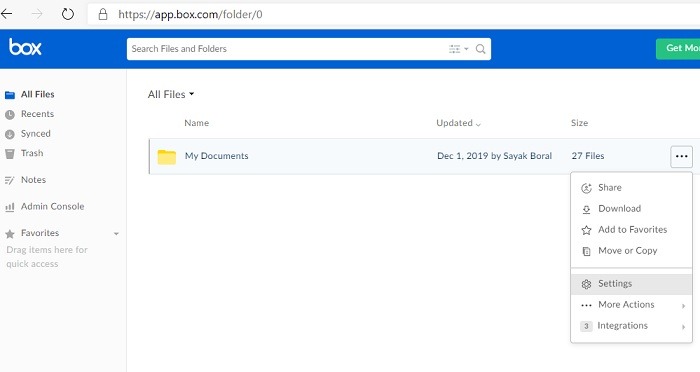Click the All Files folder icon in sidebar

(10, 95)
